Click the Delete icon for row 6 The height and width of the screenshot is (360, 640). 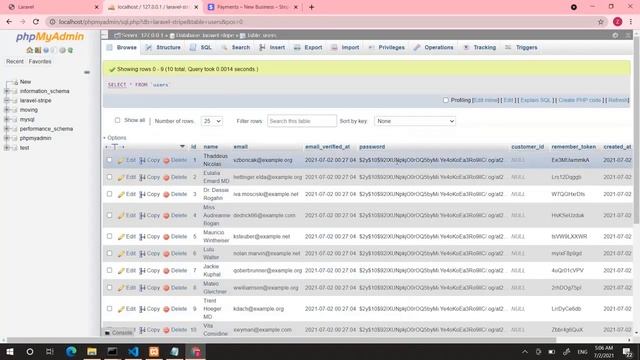(x=166, y=253)
